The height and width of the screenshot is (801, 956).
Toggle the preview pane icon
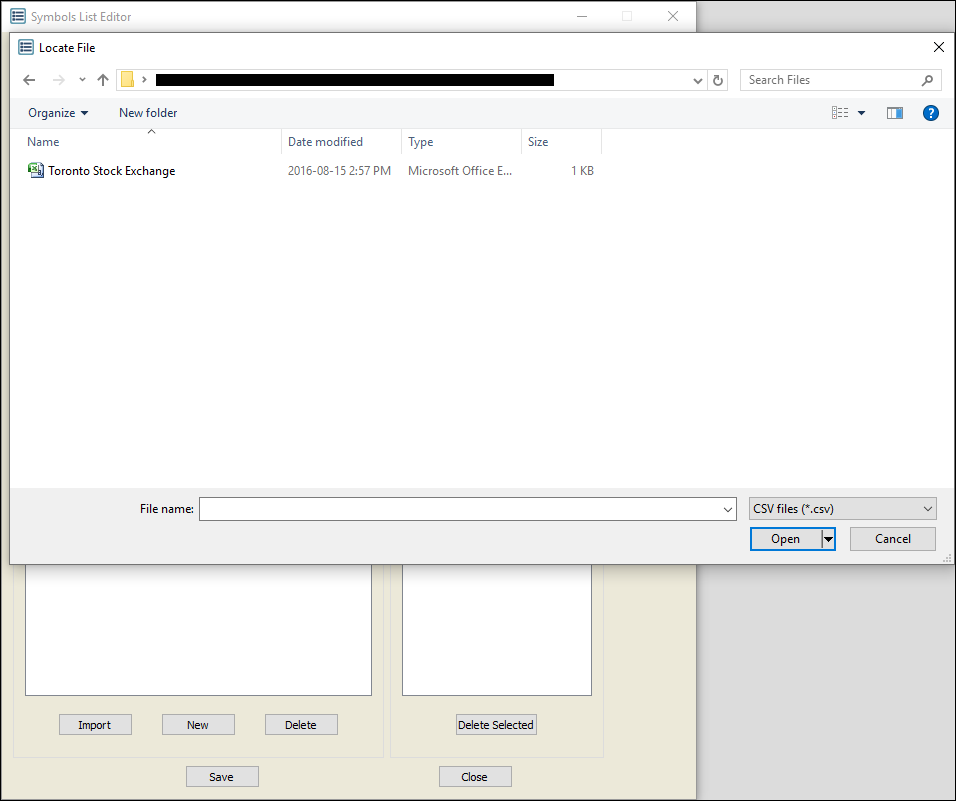coord(895,113)
